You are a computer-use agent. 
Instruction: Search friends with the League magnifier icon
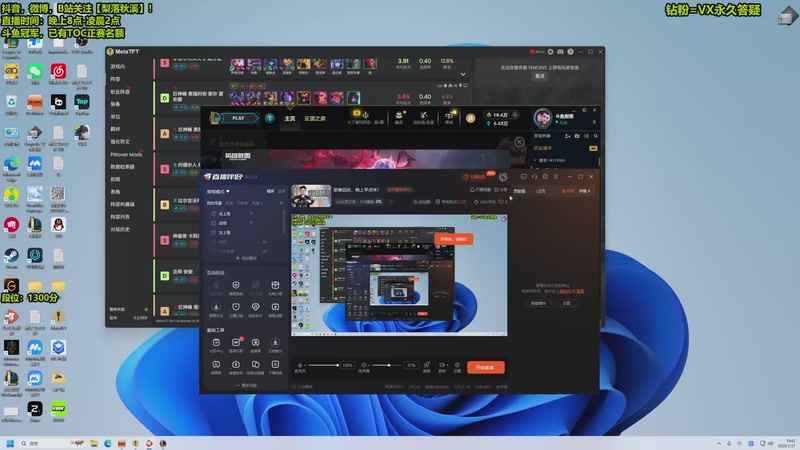tap(595, 136)
